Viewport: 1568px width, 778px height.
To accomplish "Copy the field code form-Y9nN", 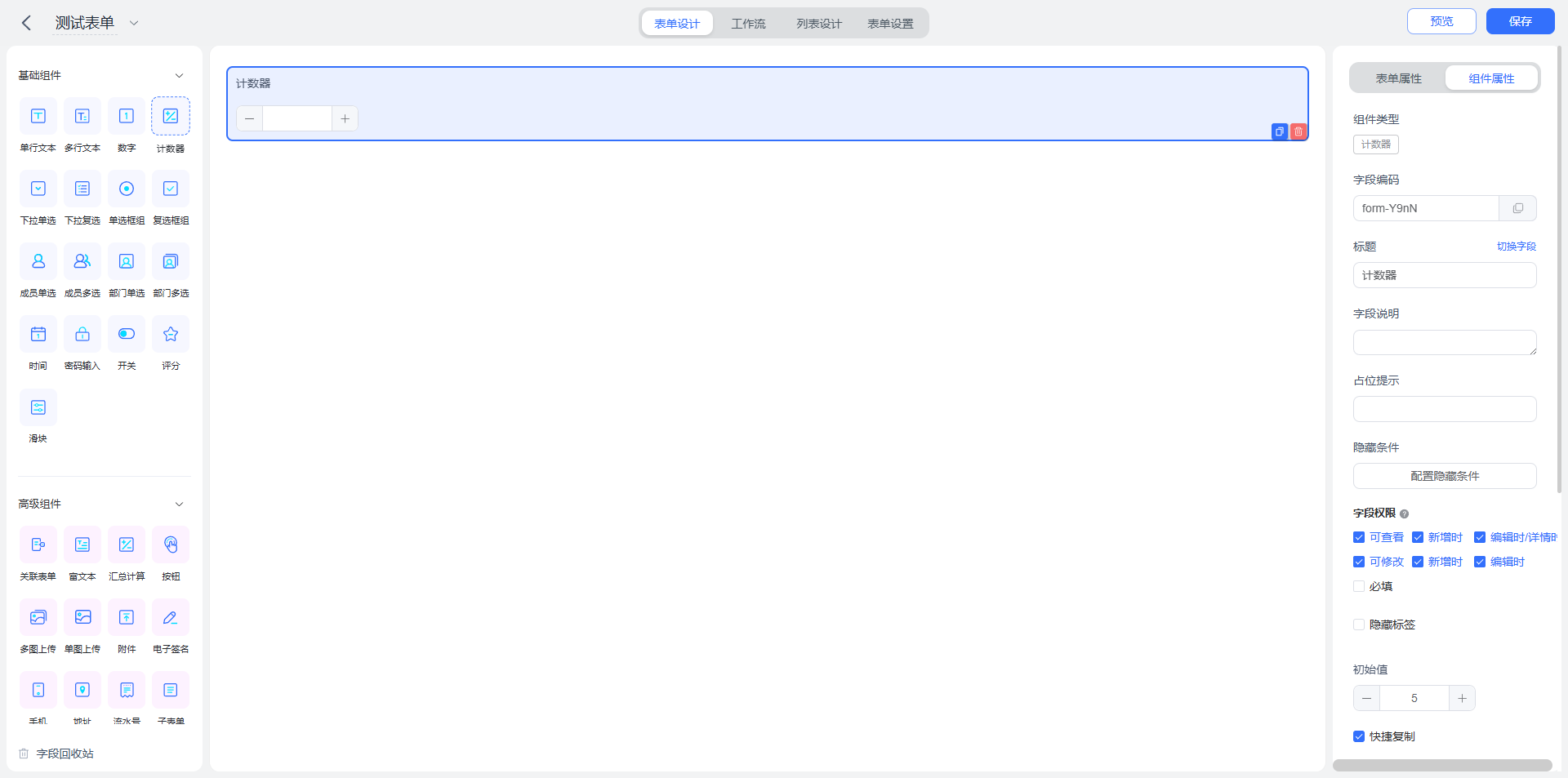I will (1517, 208).
